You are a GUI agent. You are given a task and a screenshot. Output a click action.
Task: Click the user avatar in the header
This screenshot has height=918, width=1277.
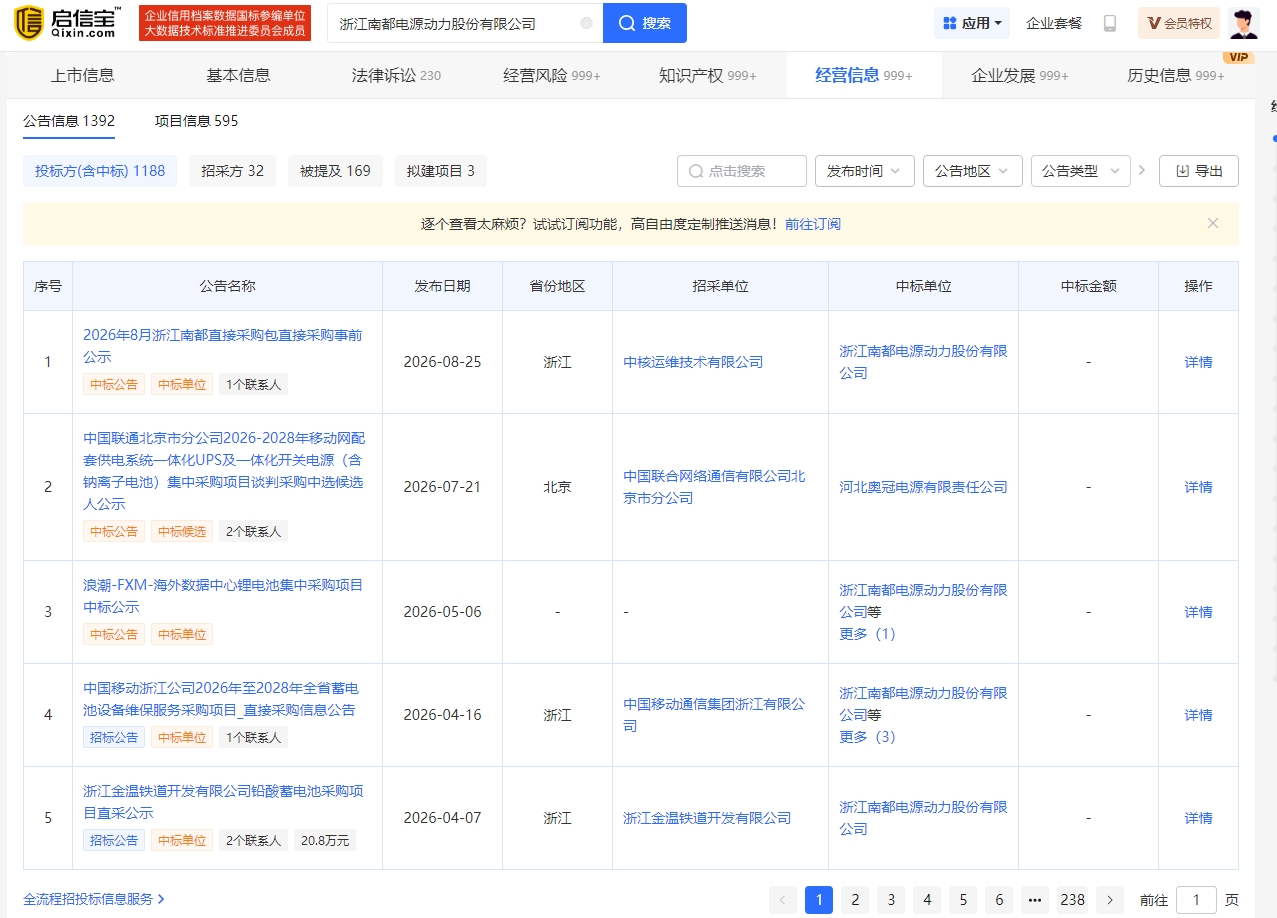pyautogui.click(x=1243, y=23)
